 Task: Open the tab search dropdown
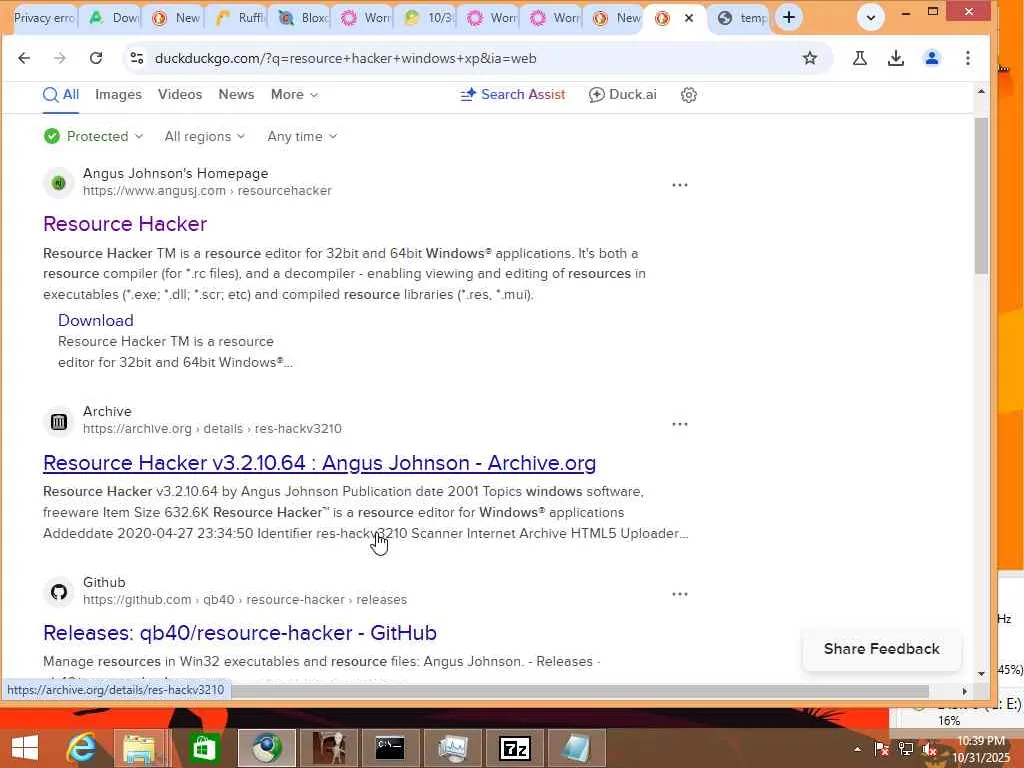click(x=871, y=18)
